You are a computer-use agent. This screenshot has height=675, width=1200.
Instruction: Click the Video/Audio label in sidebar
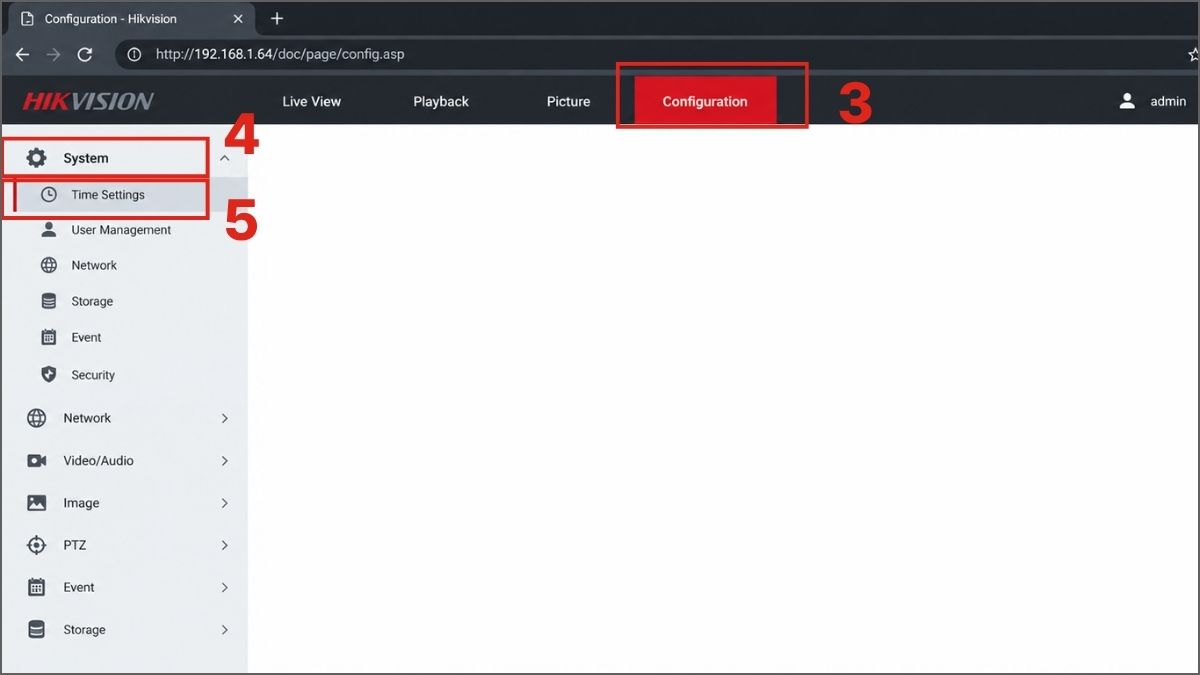[98, 461]
